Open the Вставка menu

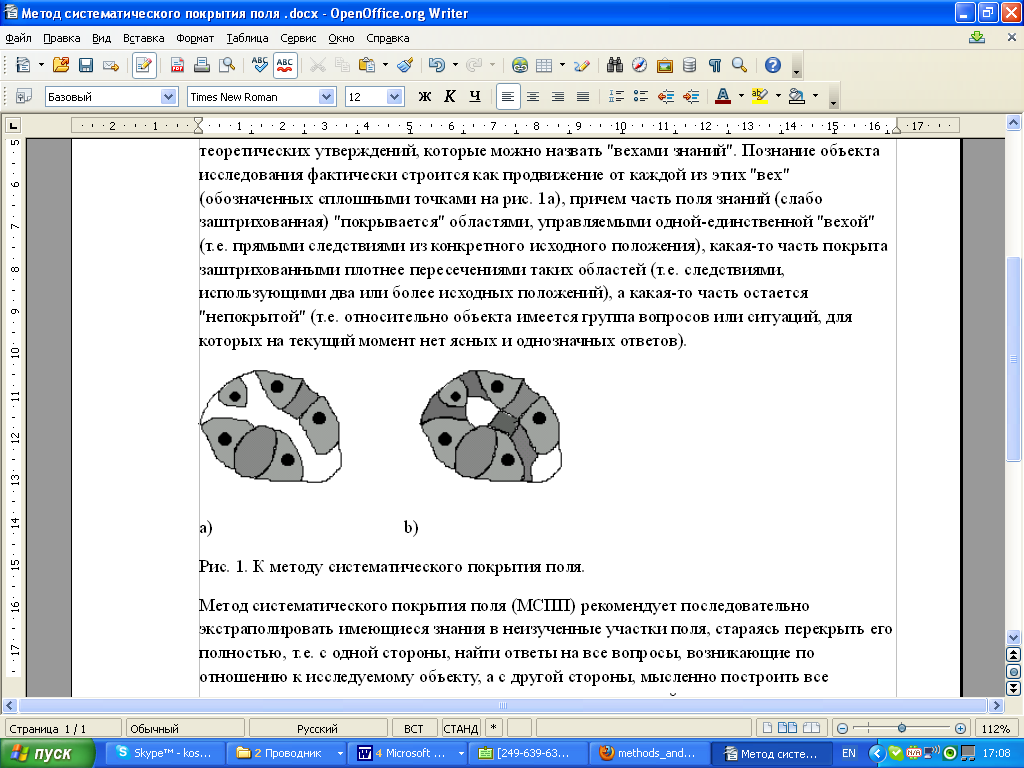144,39
